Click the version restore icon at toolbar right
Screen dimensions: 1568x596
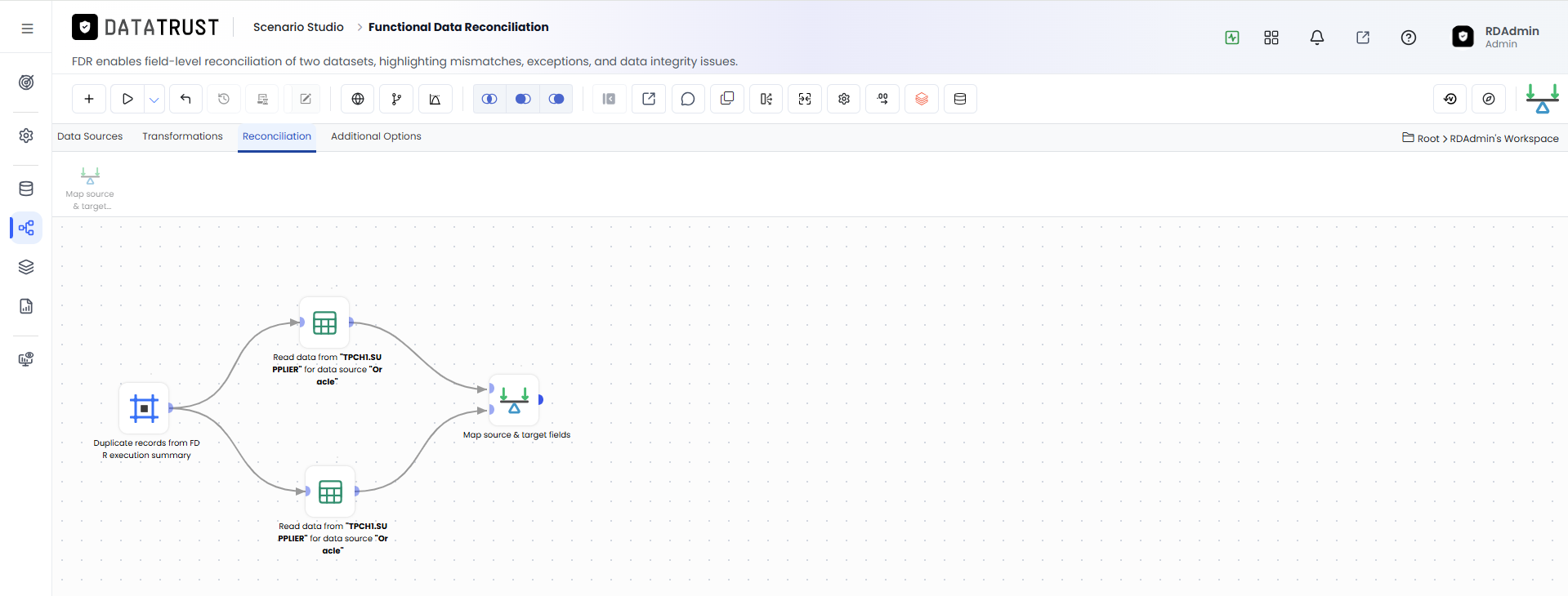[x=1450, y=99]
